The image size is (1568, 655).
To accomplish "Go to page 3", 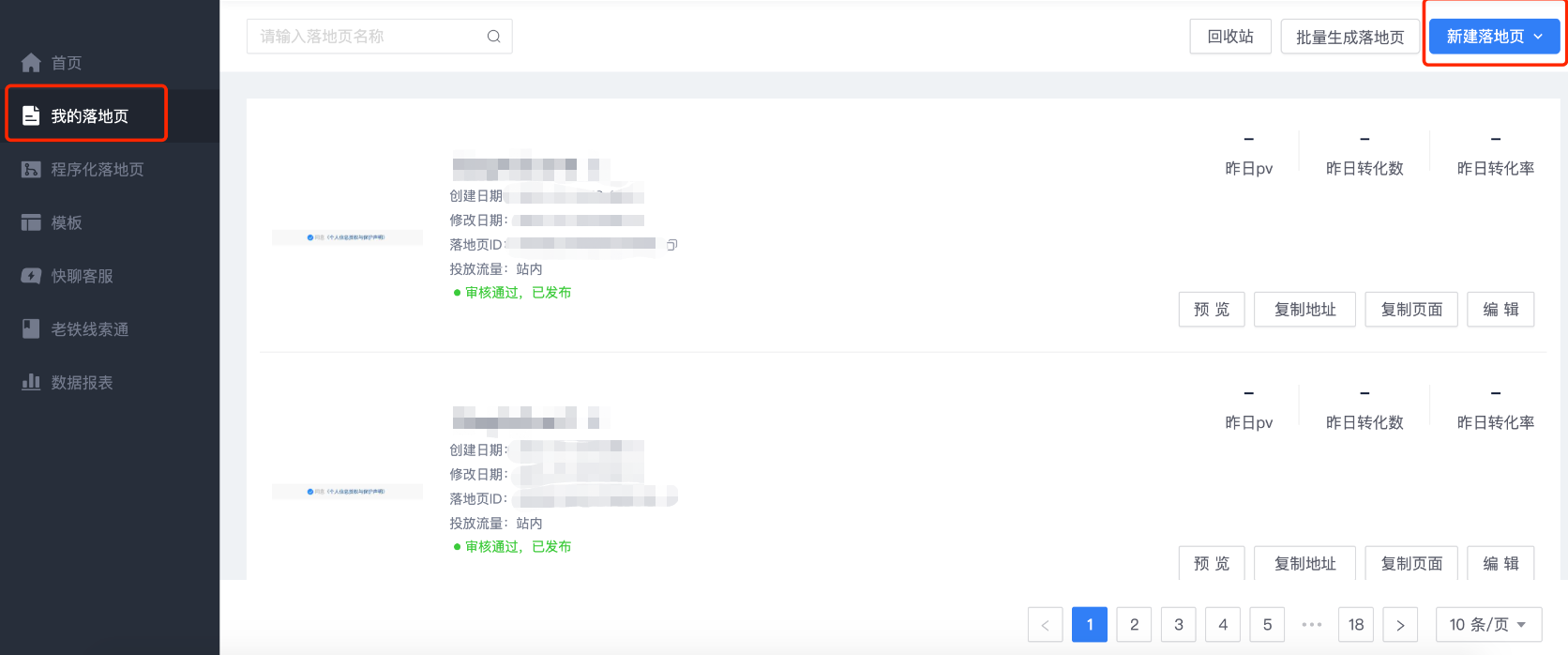I will tap(1179, 625).
